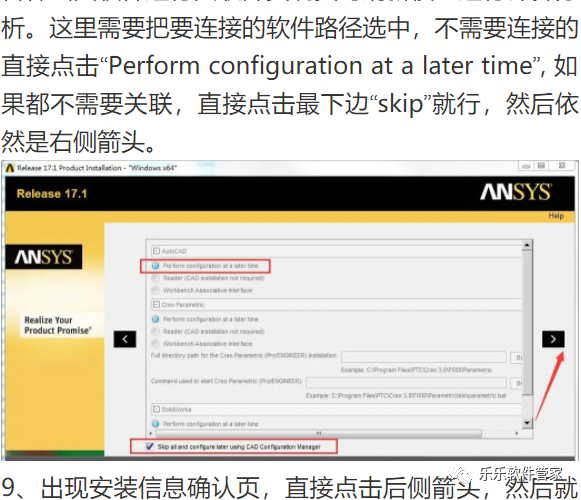The height and width of the screenshot is (500, 581).
Task: Minimize the Product Installation window
Action: 525,166
